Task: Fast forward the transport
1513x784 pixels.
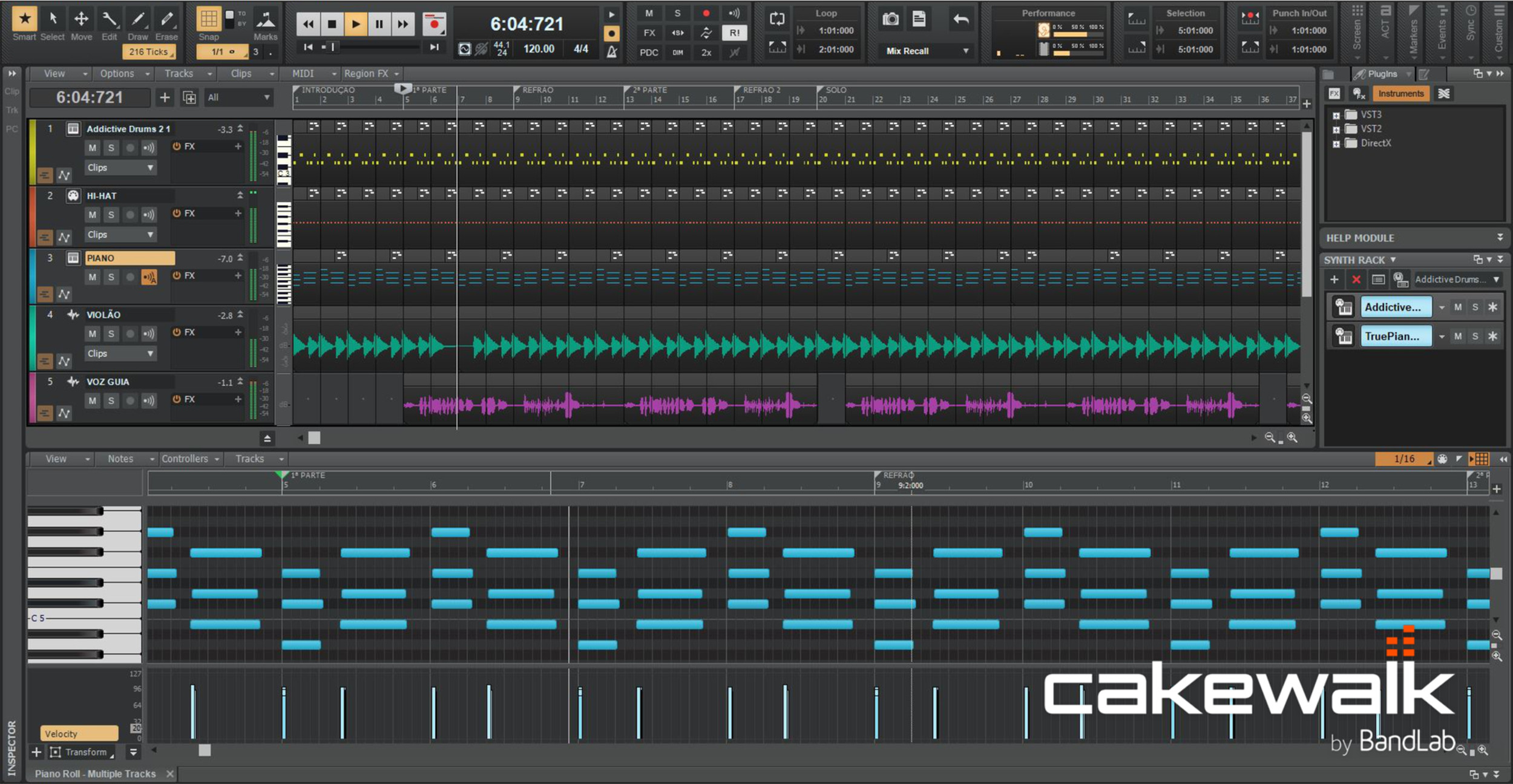Action: (x=402, y=24)
